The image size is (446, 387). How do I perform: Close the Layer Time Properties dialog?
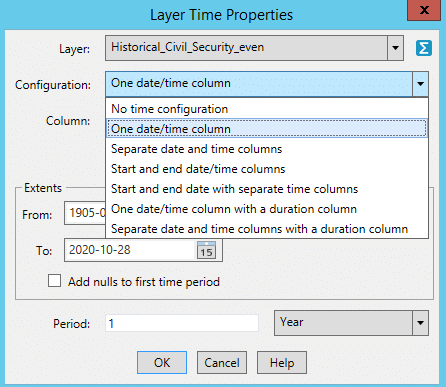pyautogui.click(x=424, y=10)
